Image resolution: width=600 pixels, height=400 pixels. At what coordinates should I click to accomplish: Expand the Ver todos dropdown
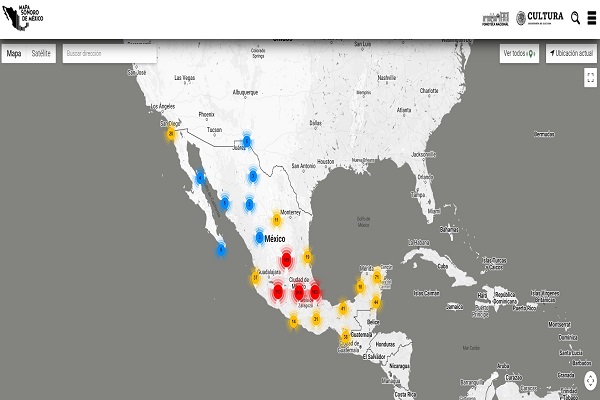(x=519, y=53)
